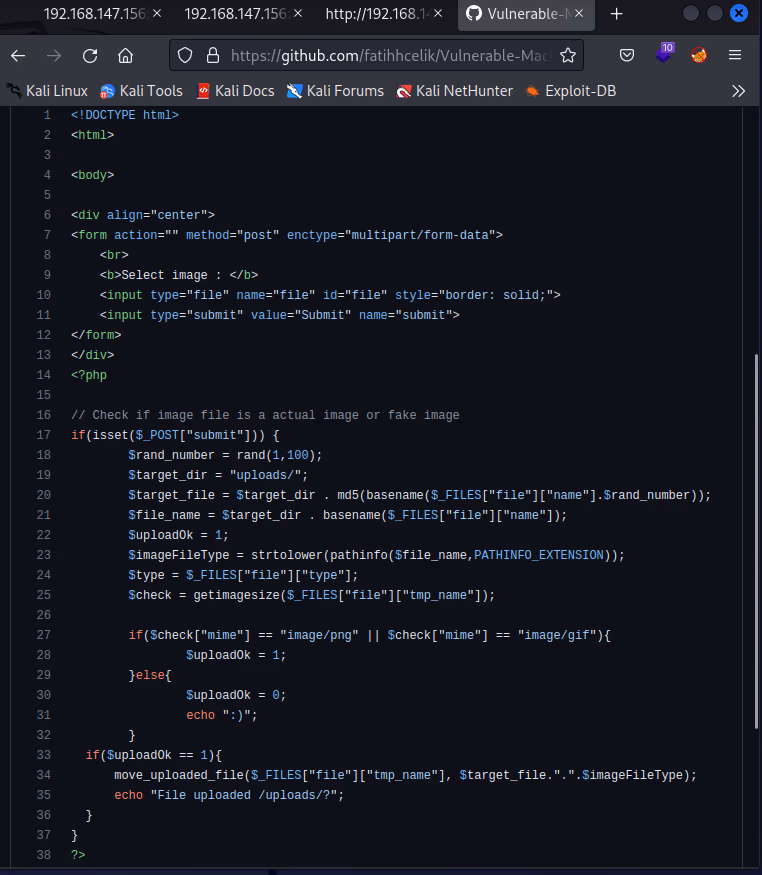The width and height of the screenshot is (762, 875).
Task: Open extension with badge count 10
Action: (x=664, y=54)
